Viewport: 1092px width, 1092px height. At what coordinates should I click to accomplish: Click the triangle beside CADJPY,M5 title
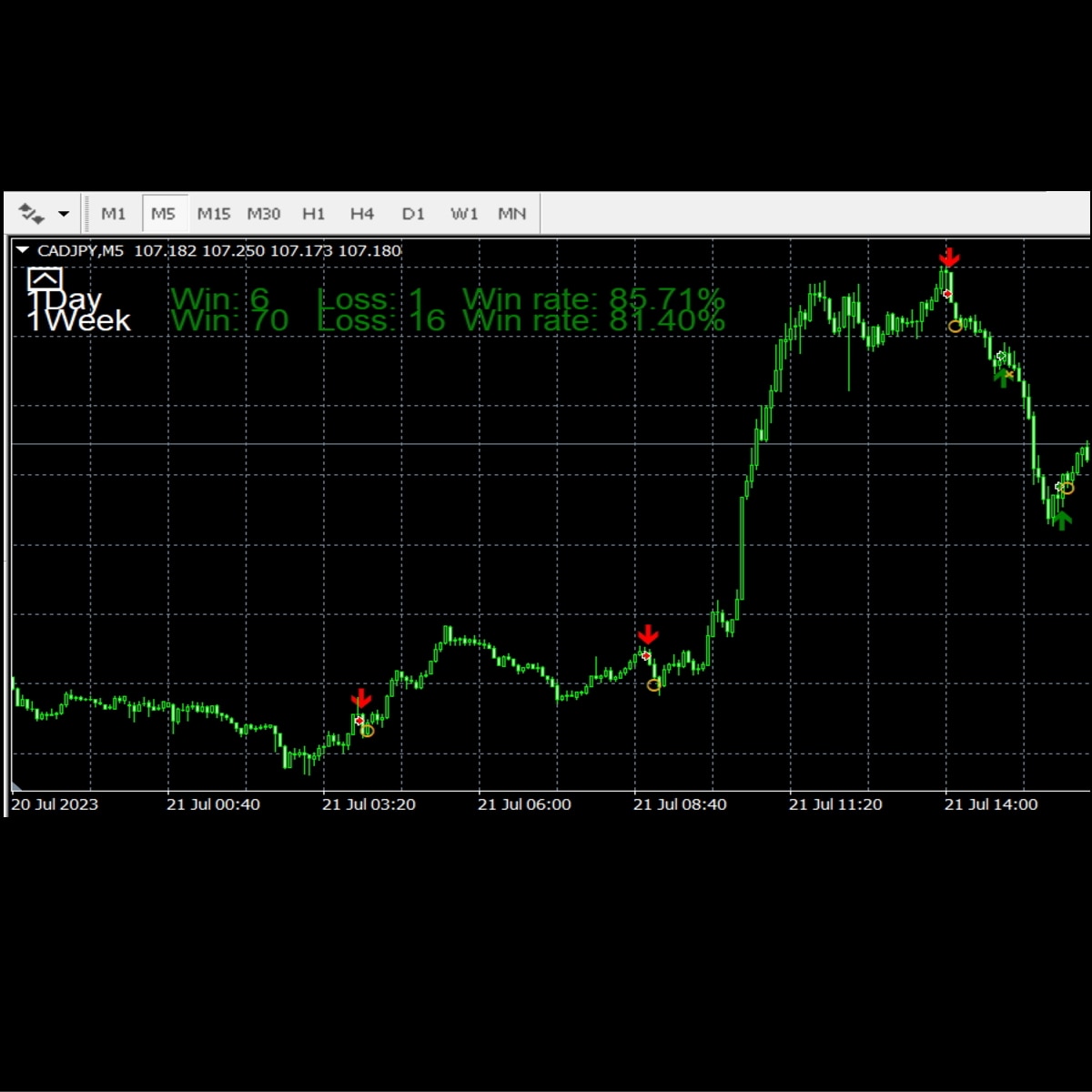point(23,249)
